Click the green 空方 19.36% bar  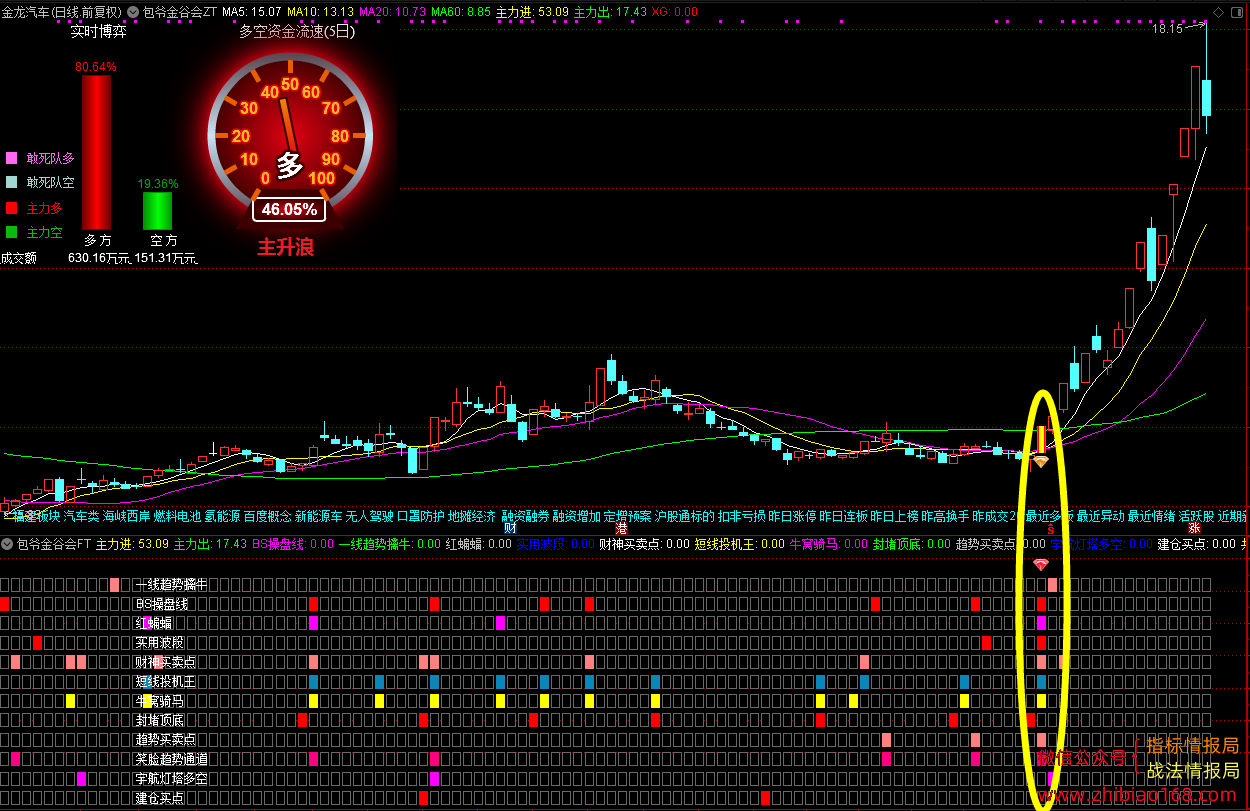(157, 211)
